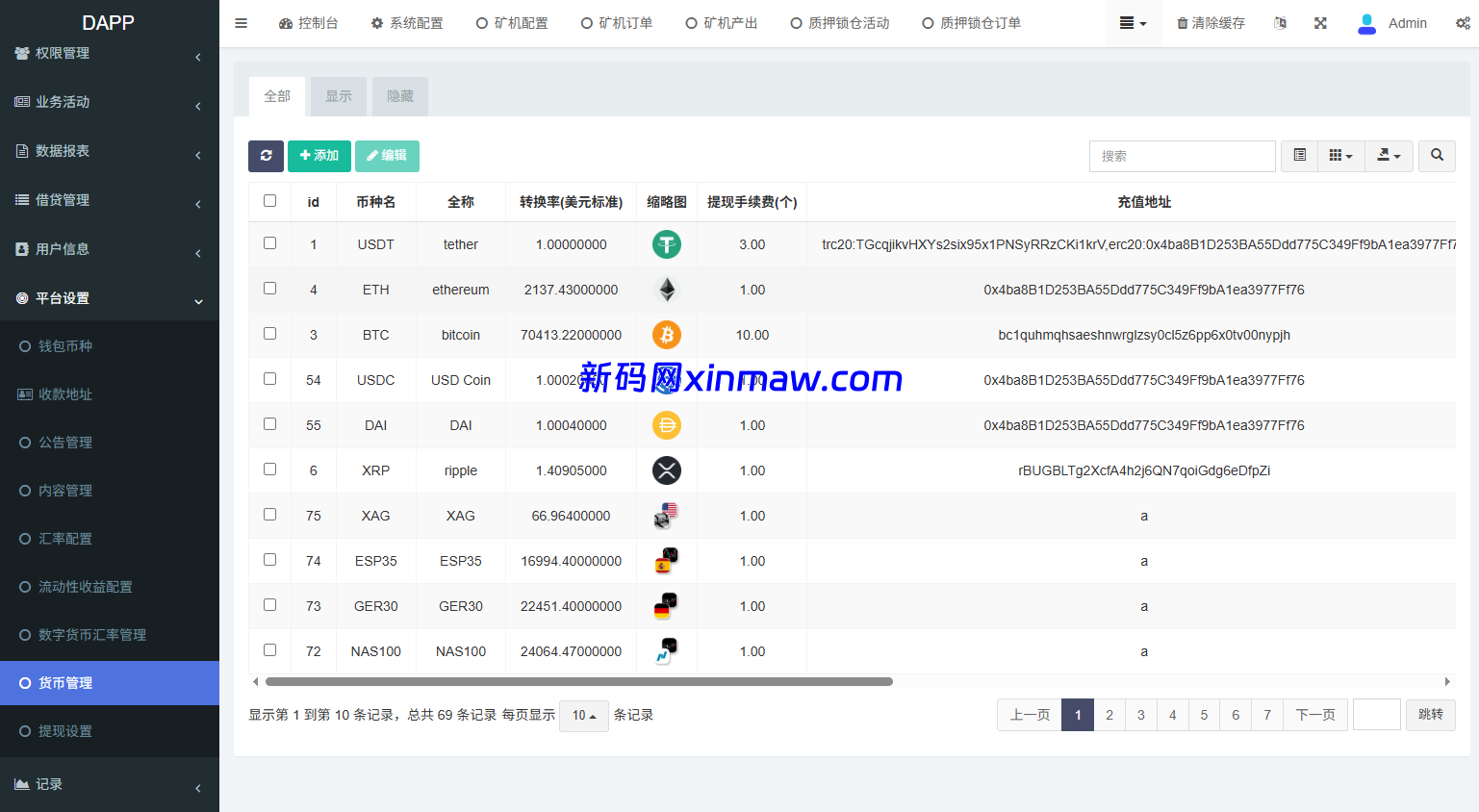Select the XRP row checkbox

pos(270,469)
